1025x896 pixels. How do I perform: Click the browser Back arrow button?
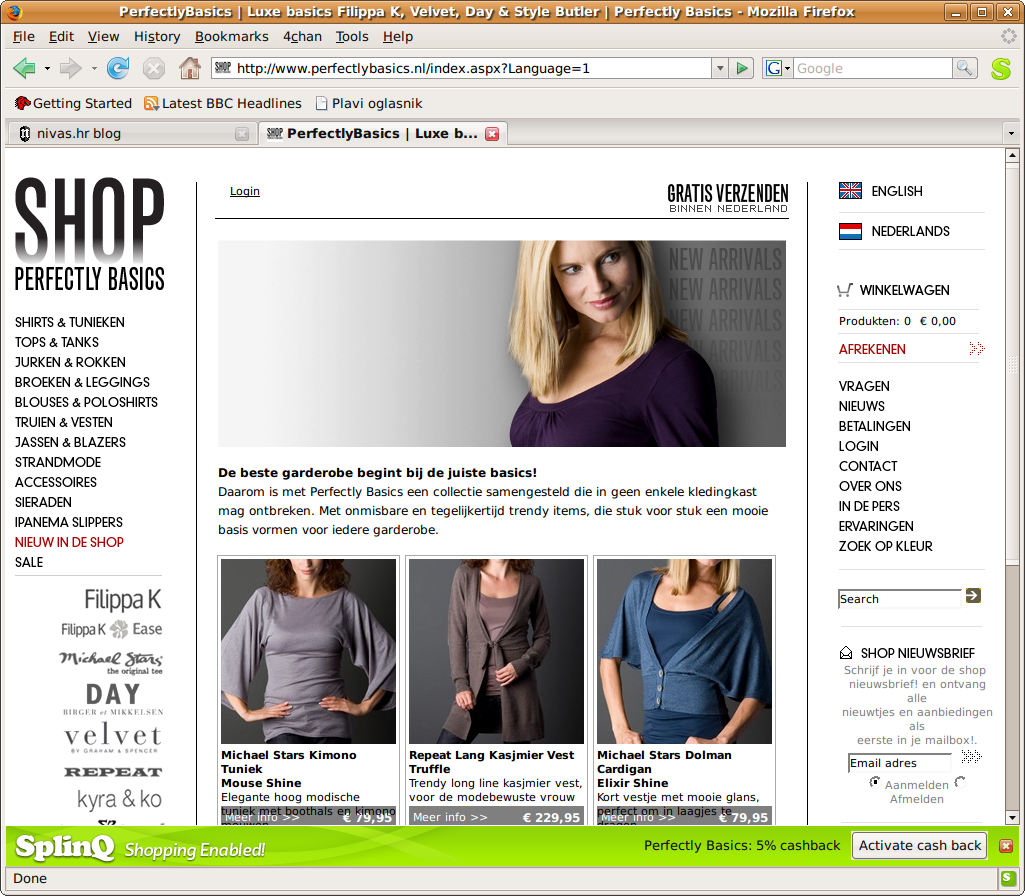[x=25, y=68]
